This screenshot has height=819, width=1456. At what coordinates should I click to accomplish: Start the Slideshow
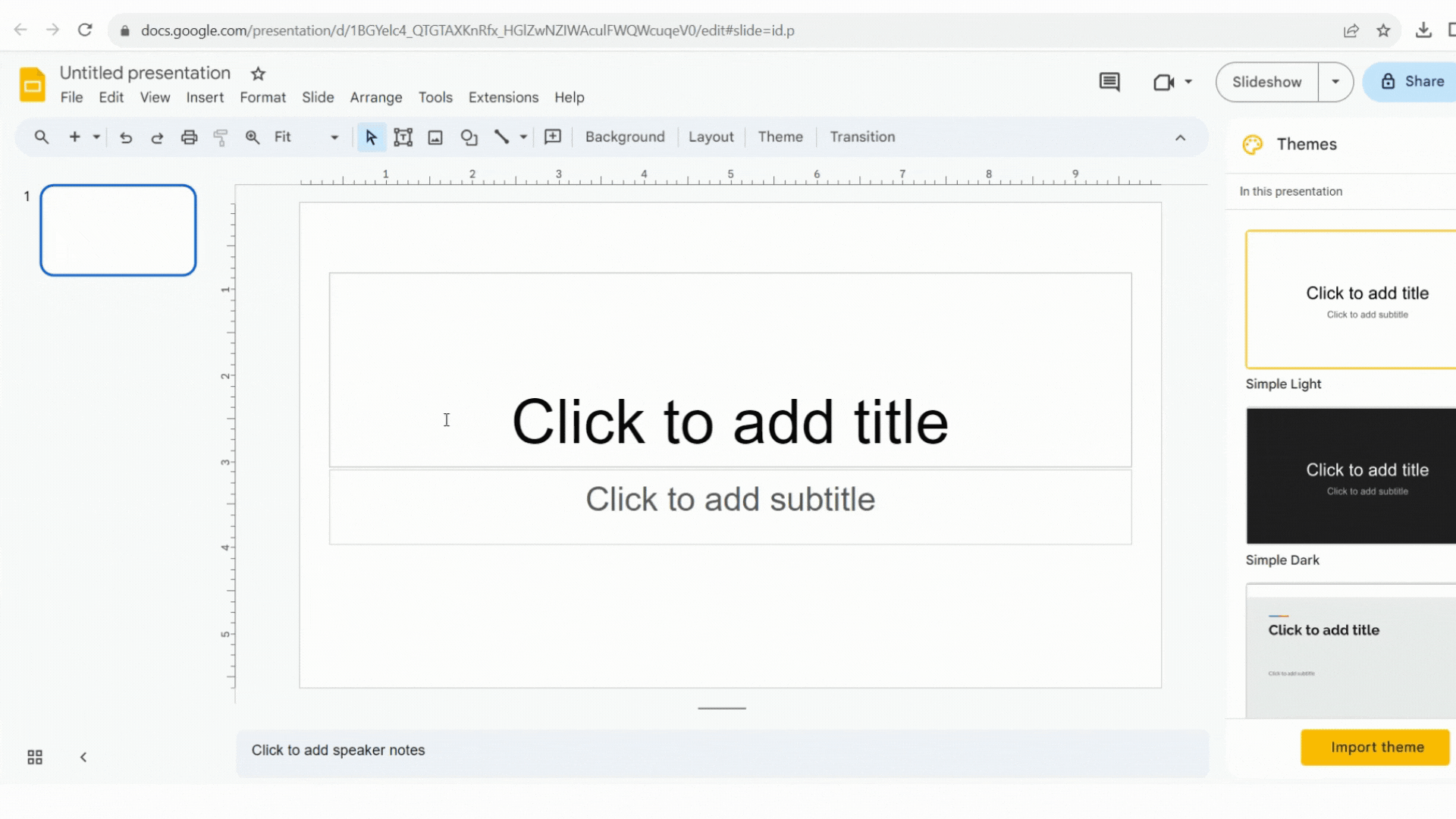click(1266, 82)
